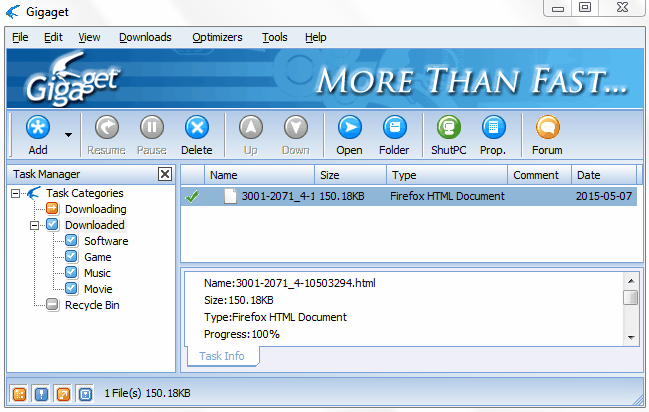Image resolution: width=649 pixels, height=412 pixels.
Task: Click green checkmark status of downloaded file
Action: pyautogui.click(x=192, y=196)
